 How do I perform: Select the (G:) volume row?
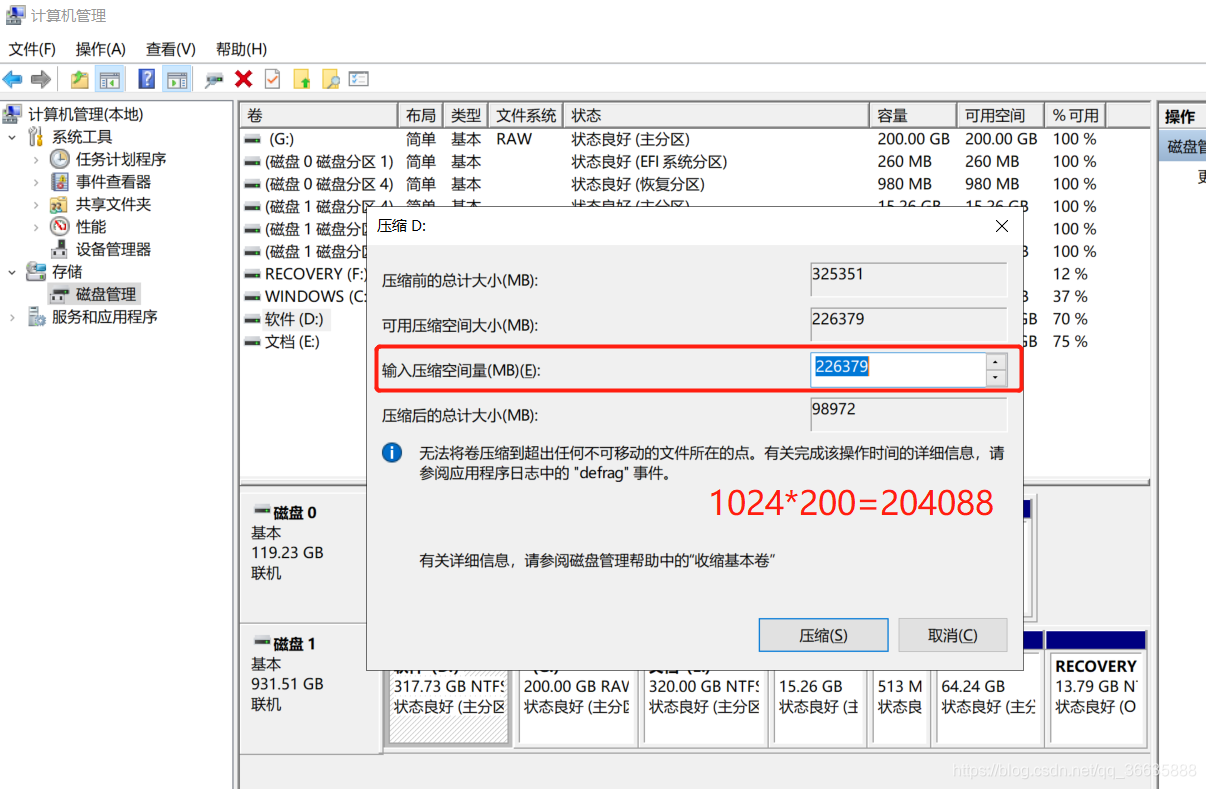pos(693,139)
